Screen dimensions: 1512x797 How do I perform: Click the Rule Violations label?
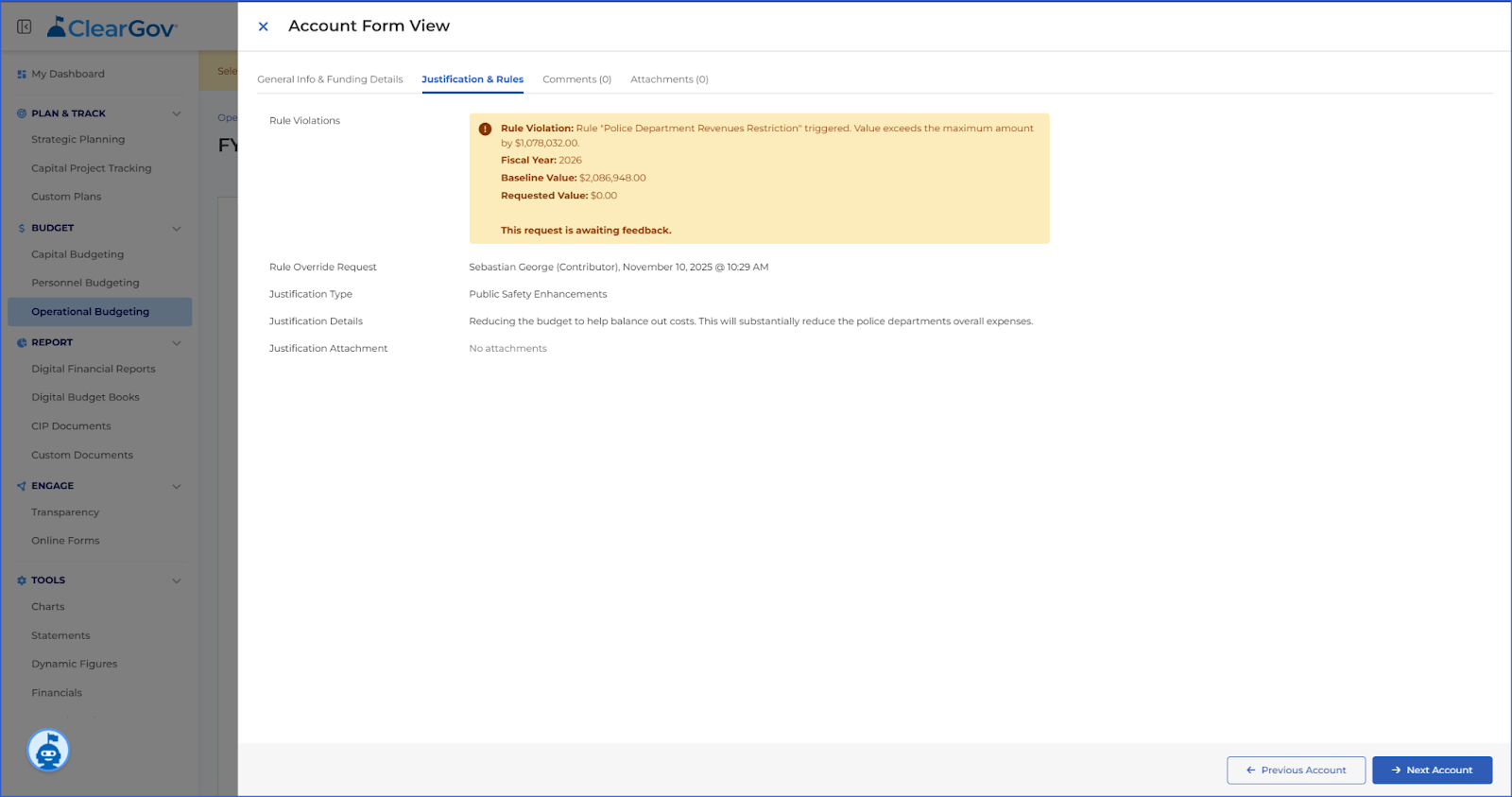(x=304, y=121)
